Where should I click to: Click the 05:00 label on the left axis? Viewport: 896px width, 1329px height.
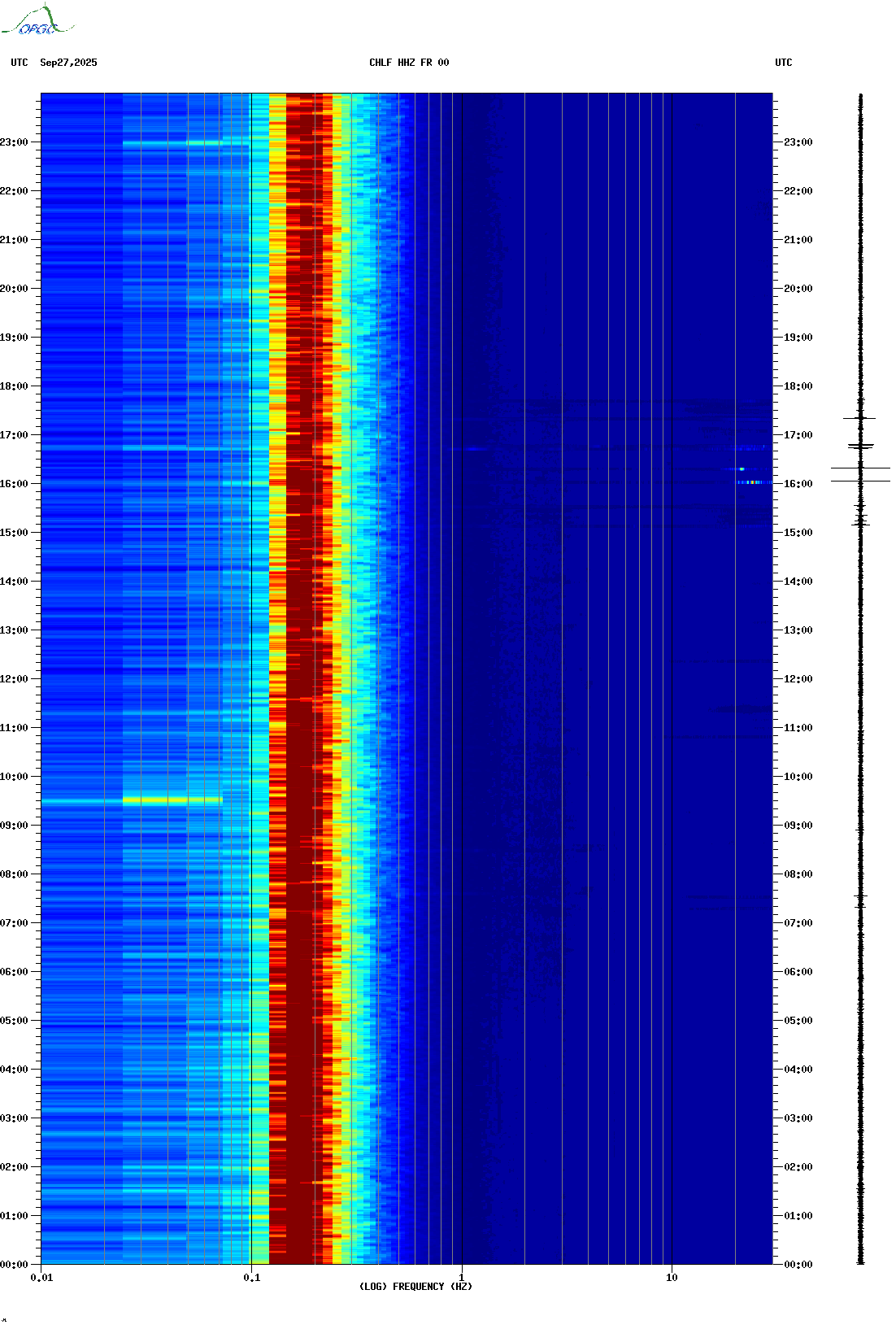click(x=15, y=1021)
